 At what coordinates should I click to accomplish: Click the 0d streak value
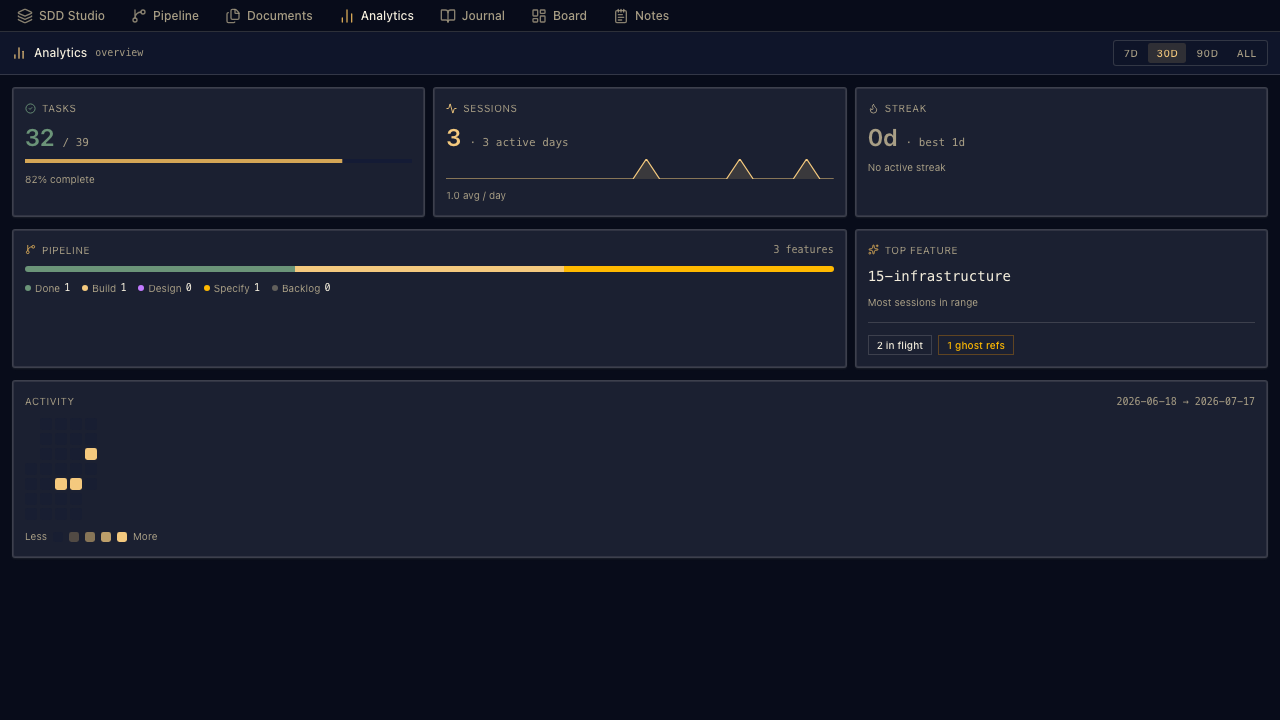point(882,138)
